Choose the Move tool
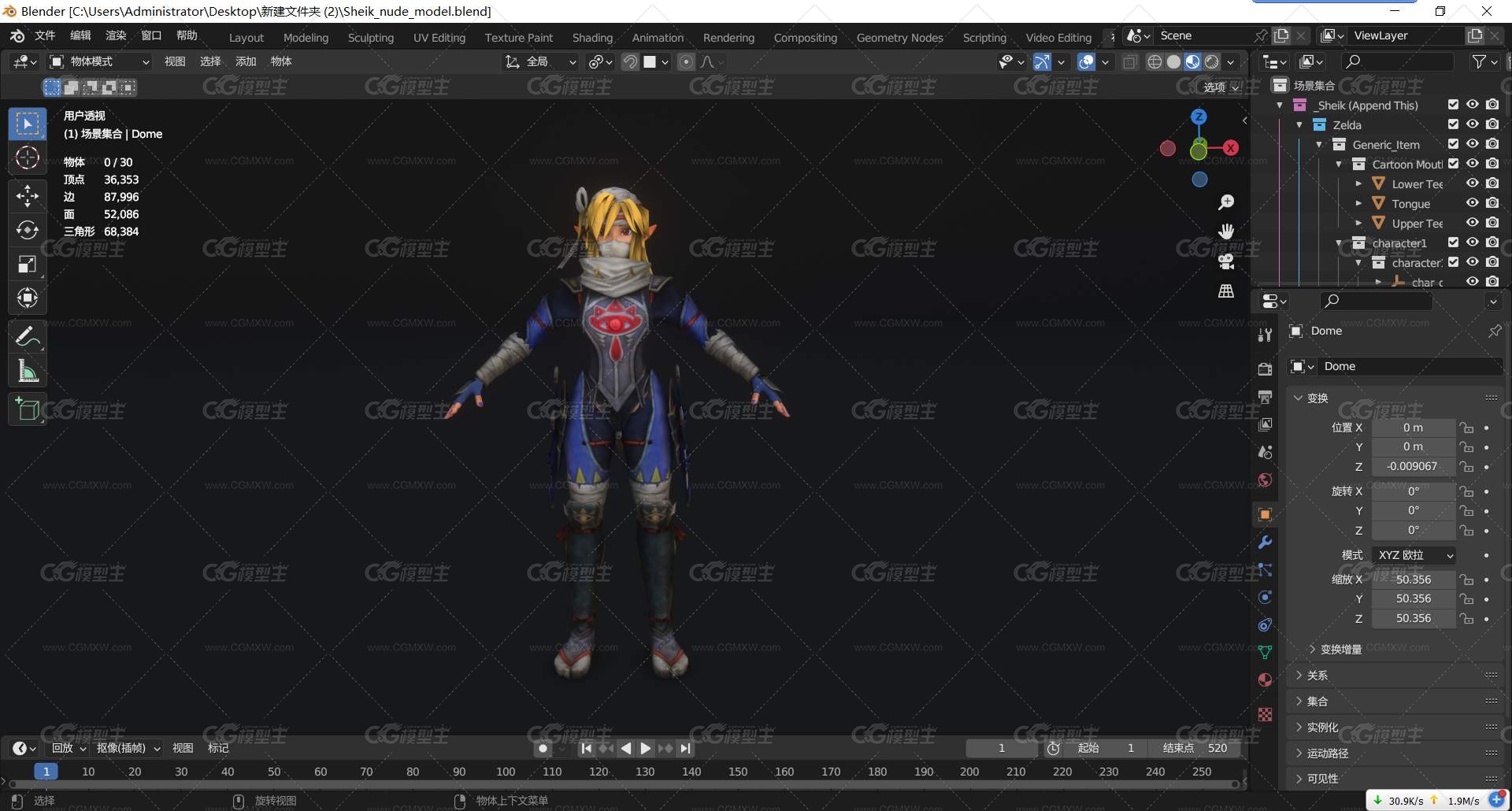 tap(28, 196)
